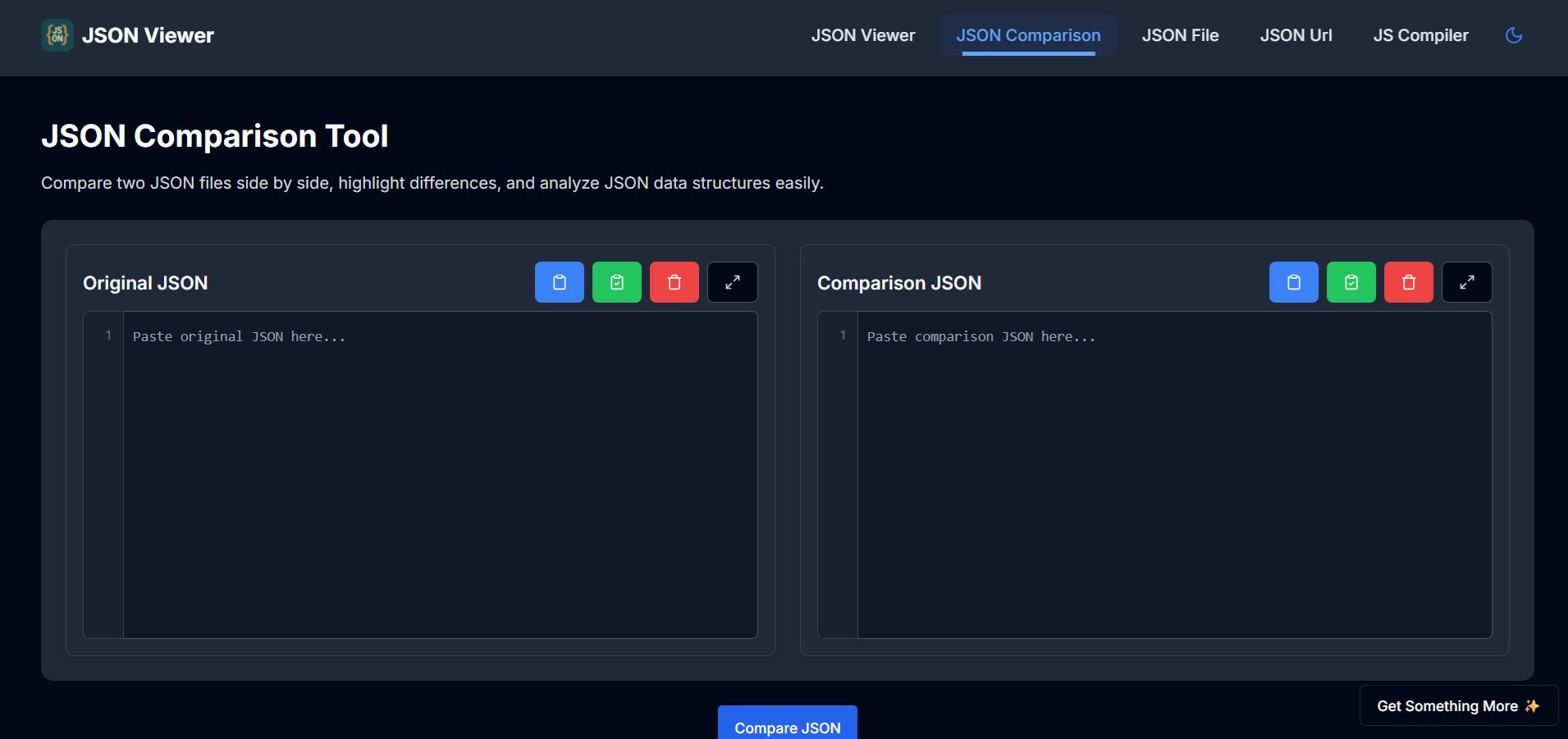Paste clipboard content into Comparison JSON
The width and height of the screenshot is (1568, 739).
tap(1293, 281)
